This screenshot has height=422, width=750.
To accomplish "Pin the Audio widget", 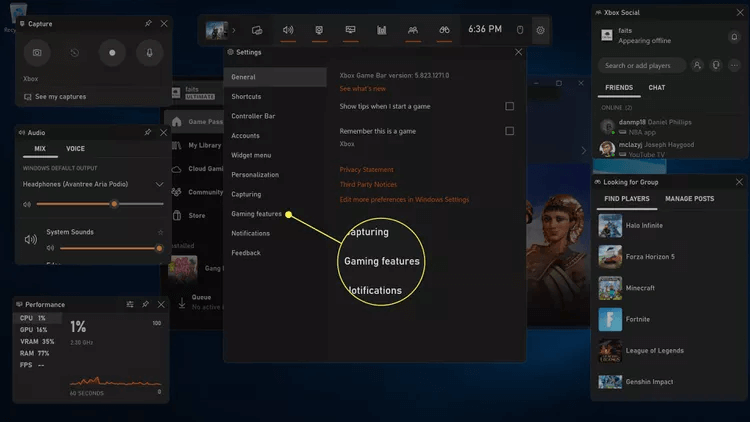I will [x=148, y=132].
